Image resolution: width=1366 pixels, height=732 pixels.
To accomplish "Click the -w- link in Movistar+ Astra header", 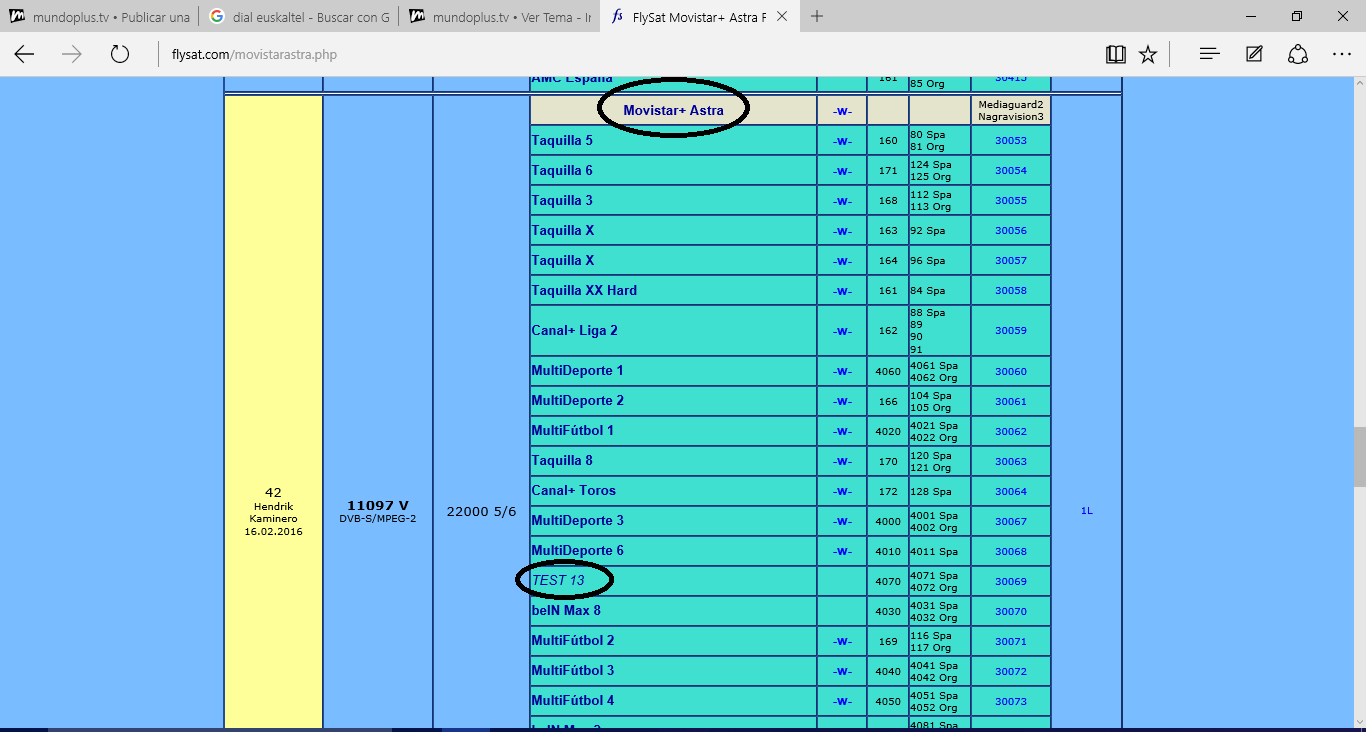I will (842, 111).
